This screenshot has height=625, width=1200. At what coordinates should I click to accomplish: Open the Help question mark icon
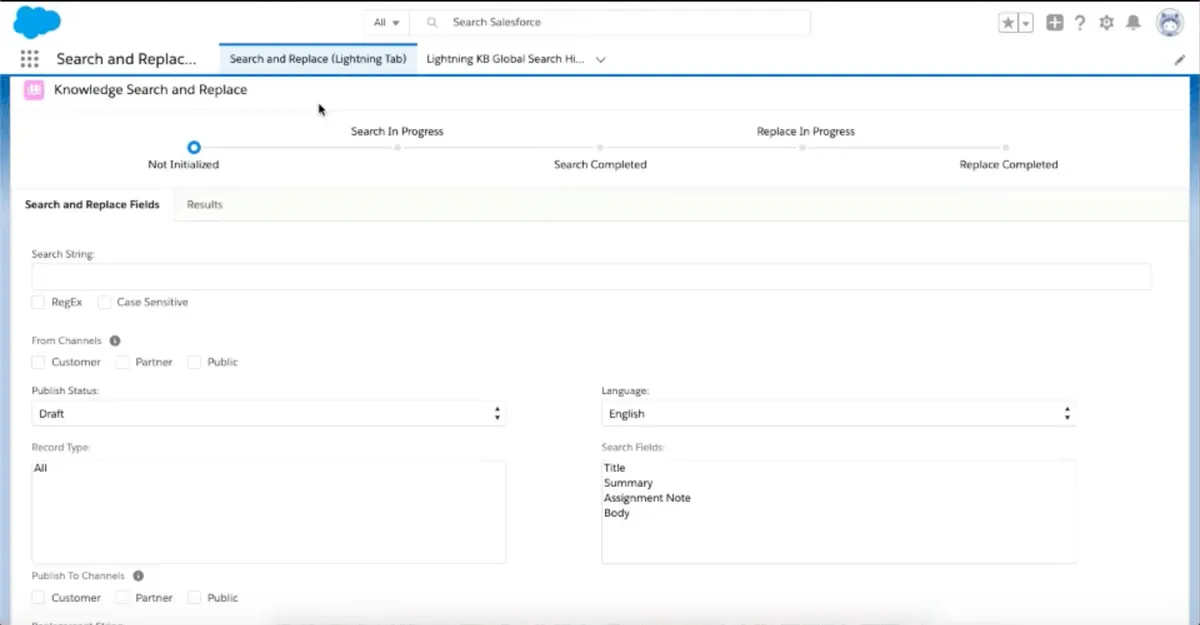coord(1080,23)
